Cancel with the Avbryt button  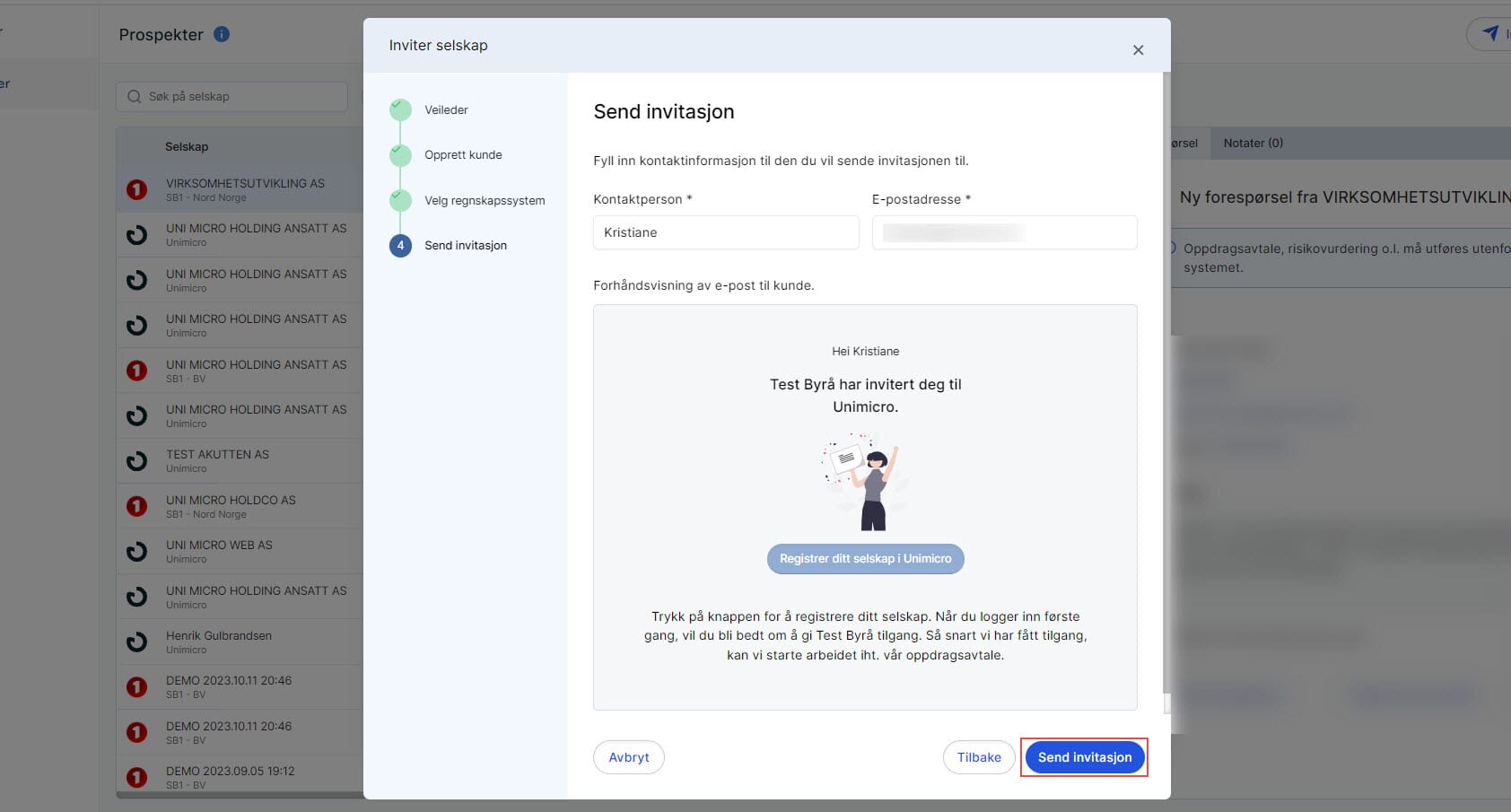(628, 757)
